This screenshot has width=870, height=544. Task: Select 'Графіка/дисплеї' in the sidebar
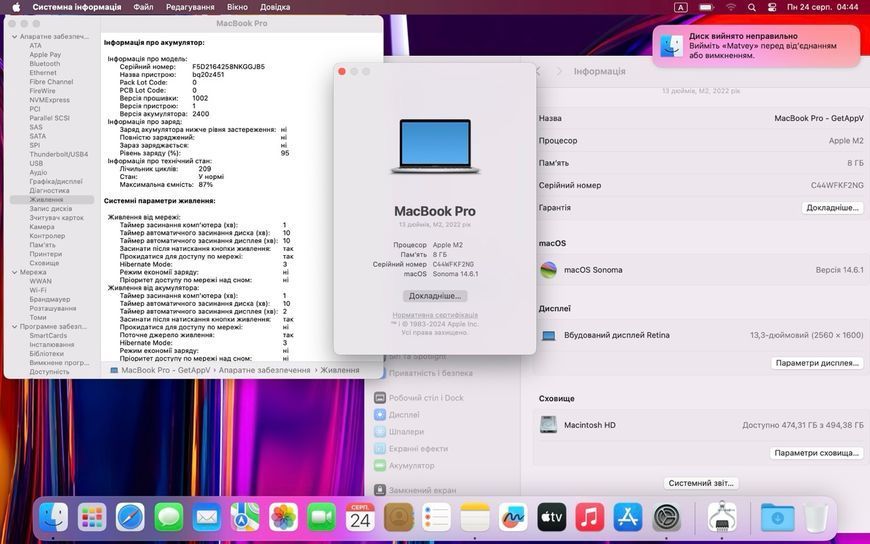[56, 182]
